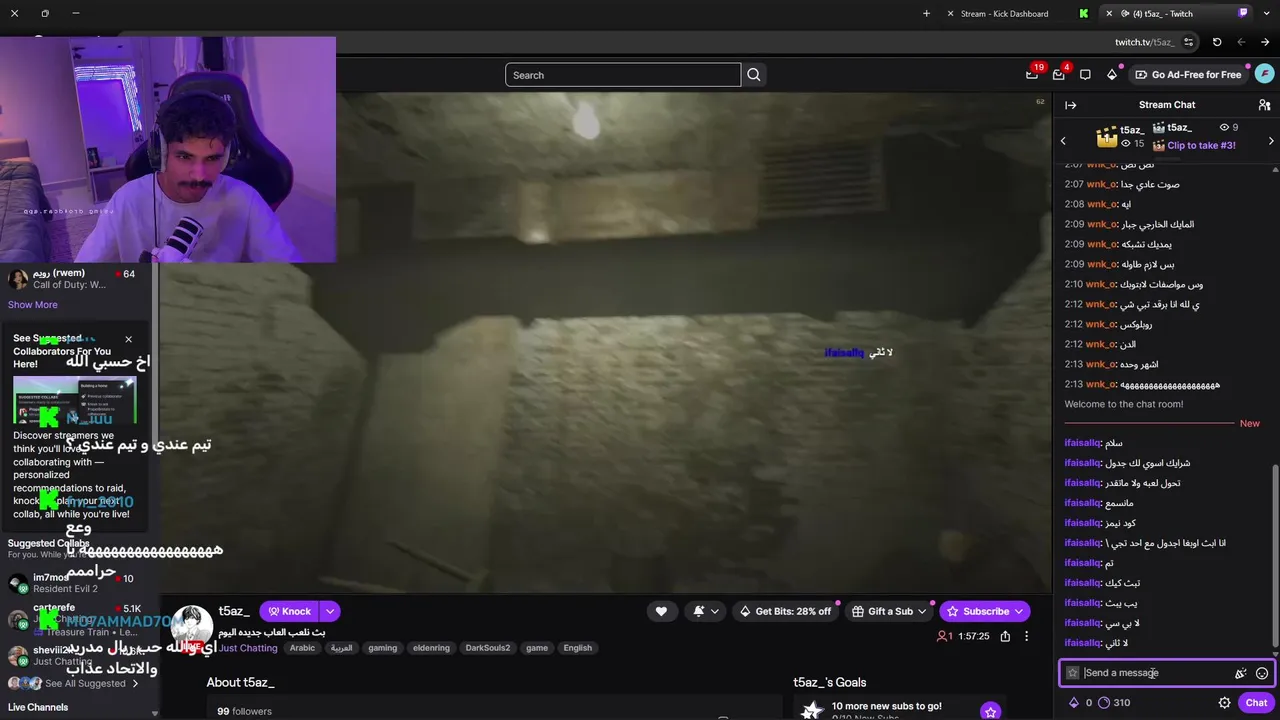Click the Clip to take #3! link
Image resolution: width=1280 pixels, height=720 pixels.
coord(1201,145)
